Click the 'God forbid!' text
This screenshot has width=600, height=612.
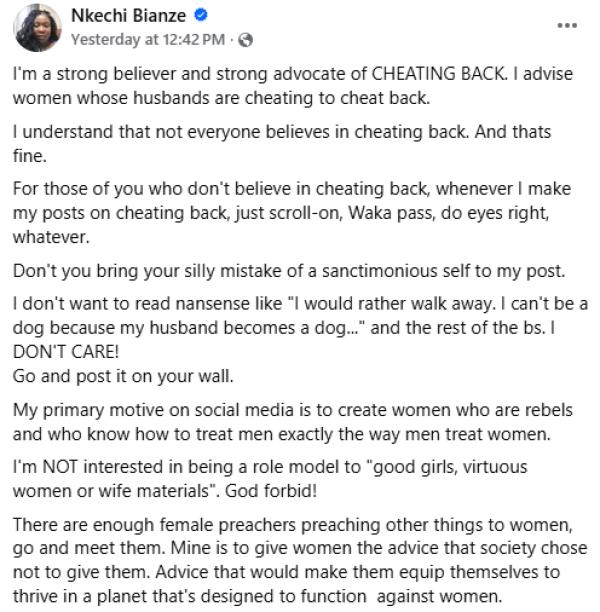pos(271,491)
